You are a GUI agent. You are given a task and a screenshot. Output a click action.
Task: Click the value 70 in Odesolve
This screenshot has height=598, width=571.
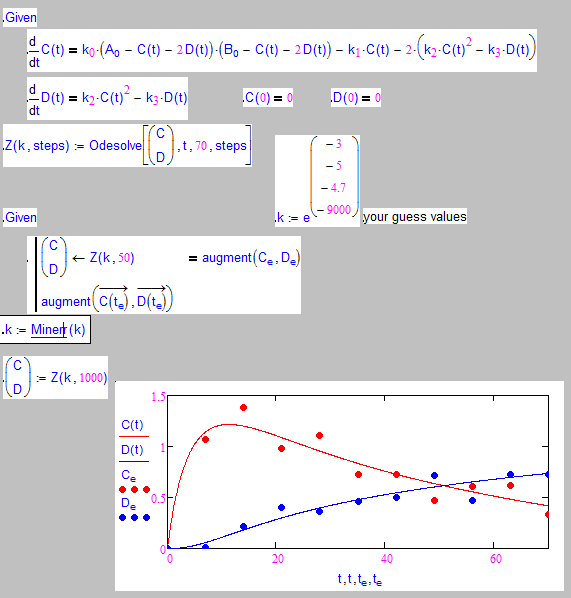pos(201,146)
